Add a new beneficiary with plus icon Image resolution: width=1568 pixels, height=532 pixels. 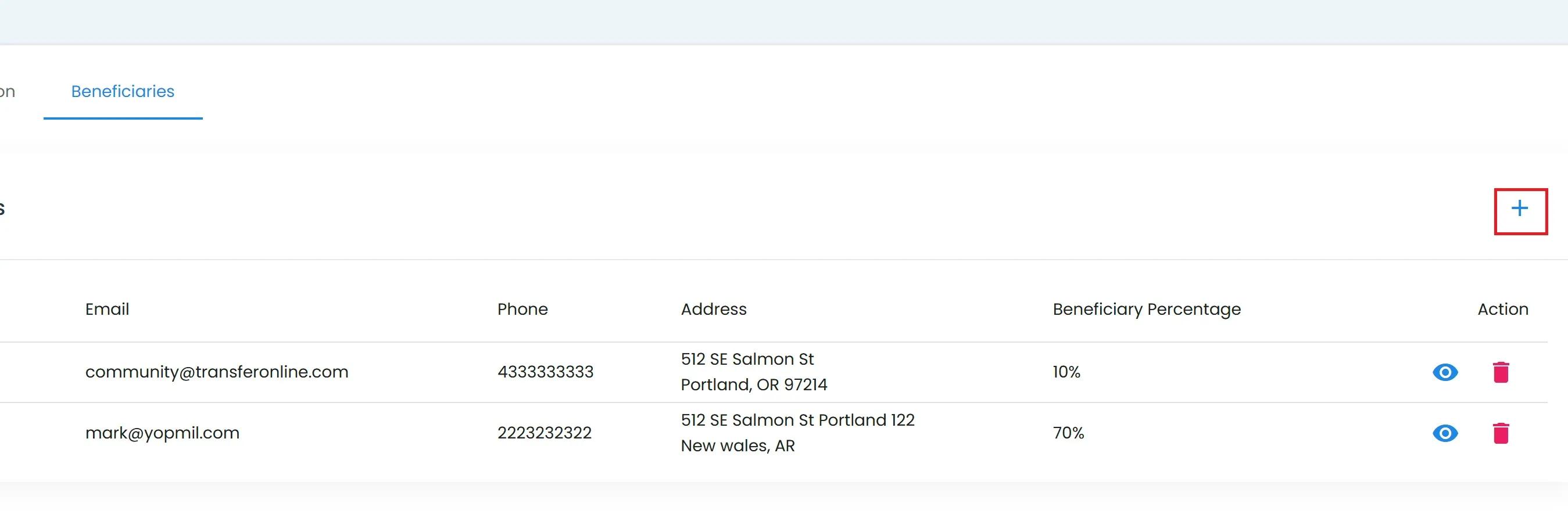pos(1519,209)
